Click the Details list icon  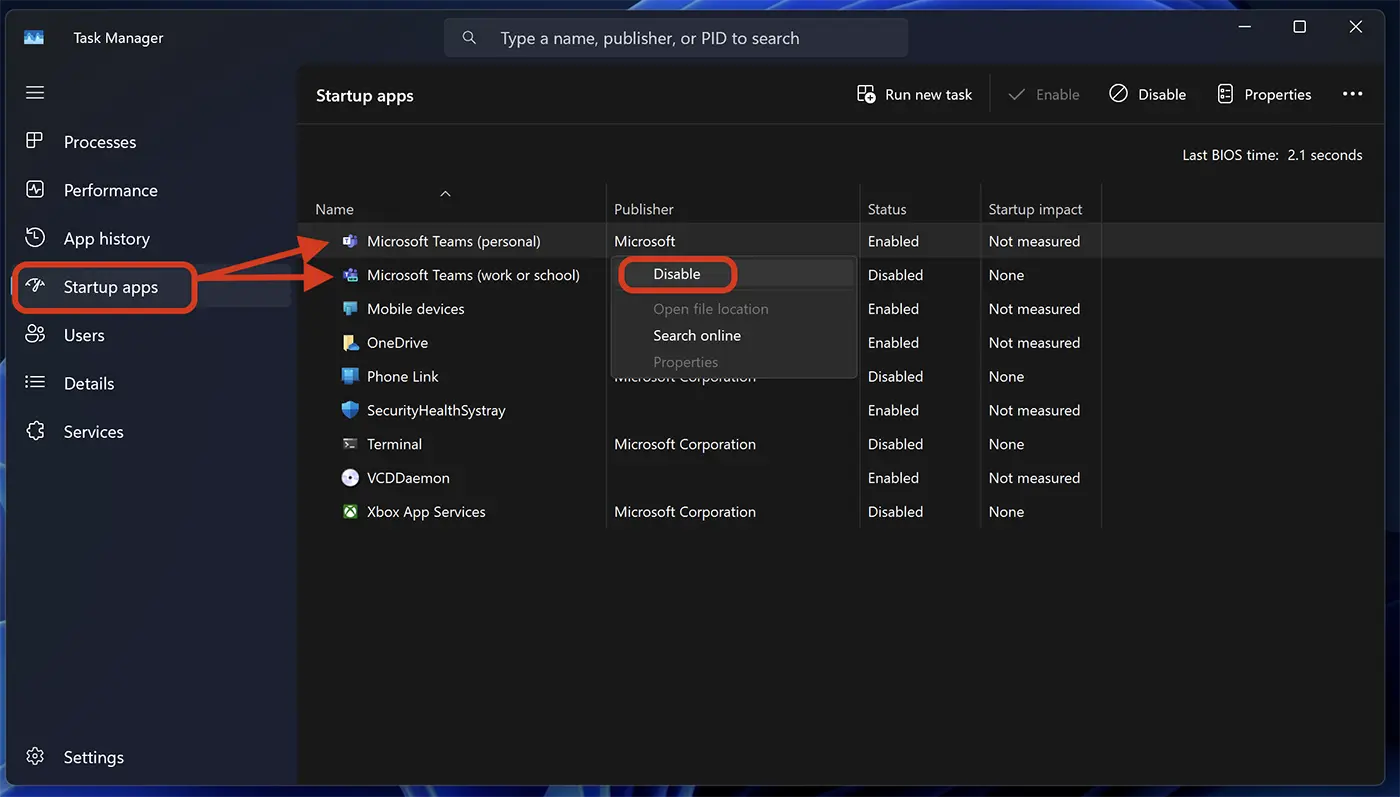click(35, 383)
